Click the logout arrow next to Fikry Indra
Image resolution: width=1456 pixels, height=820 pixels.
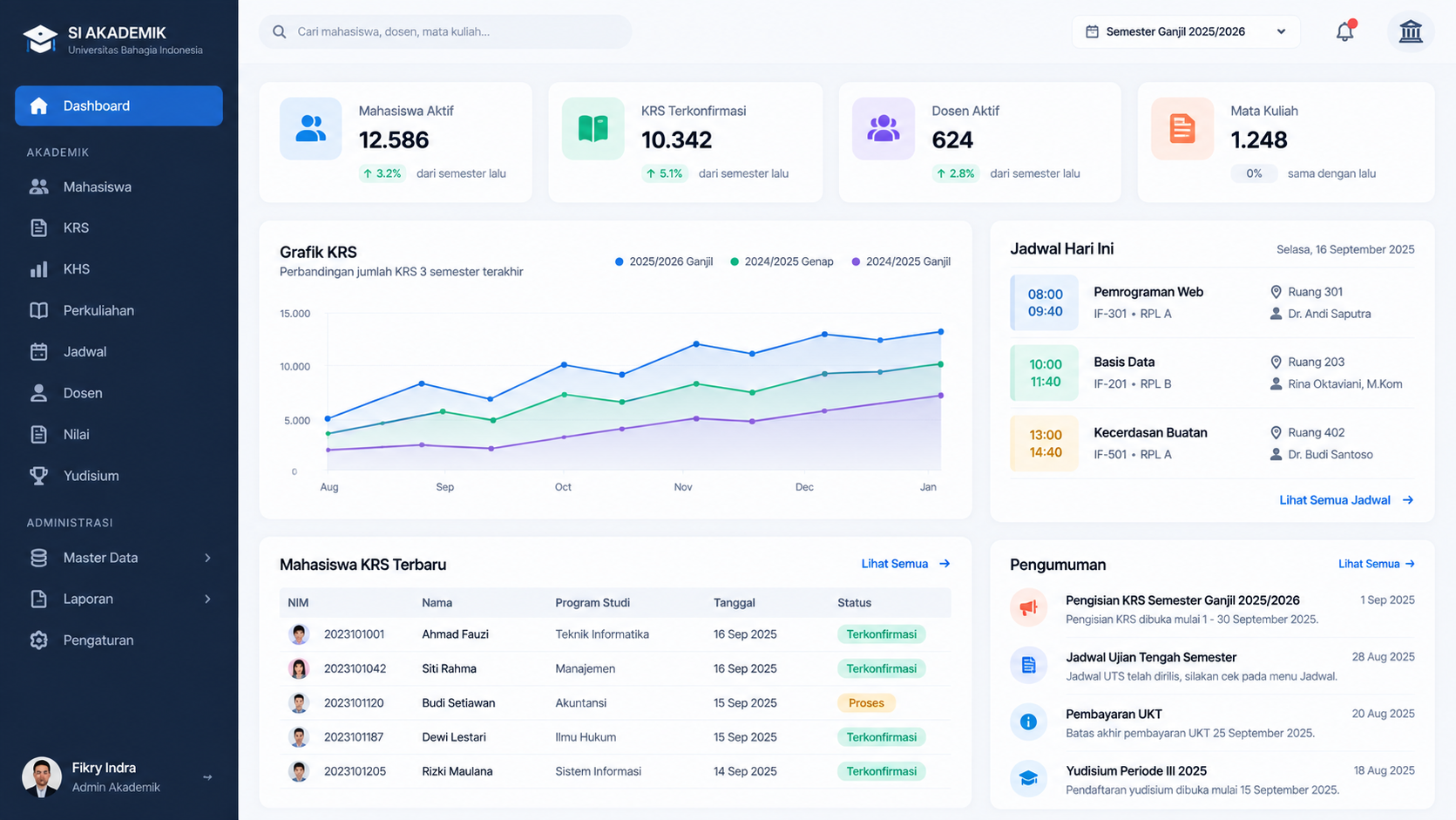point(207,777)
